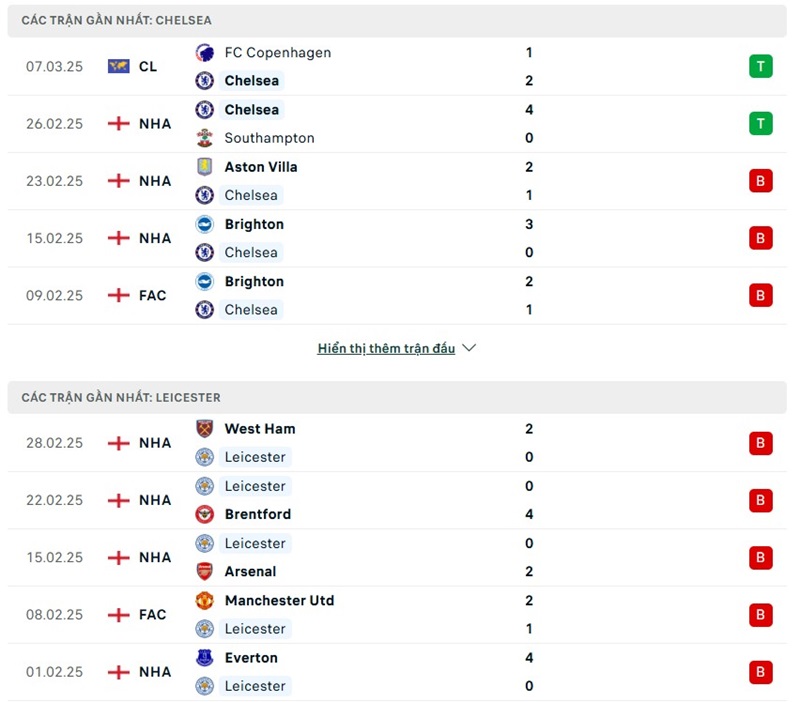Click Champions League flag icon
The width and height of the screenshot is (800, 702).
(x=119, y=67)
